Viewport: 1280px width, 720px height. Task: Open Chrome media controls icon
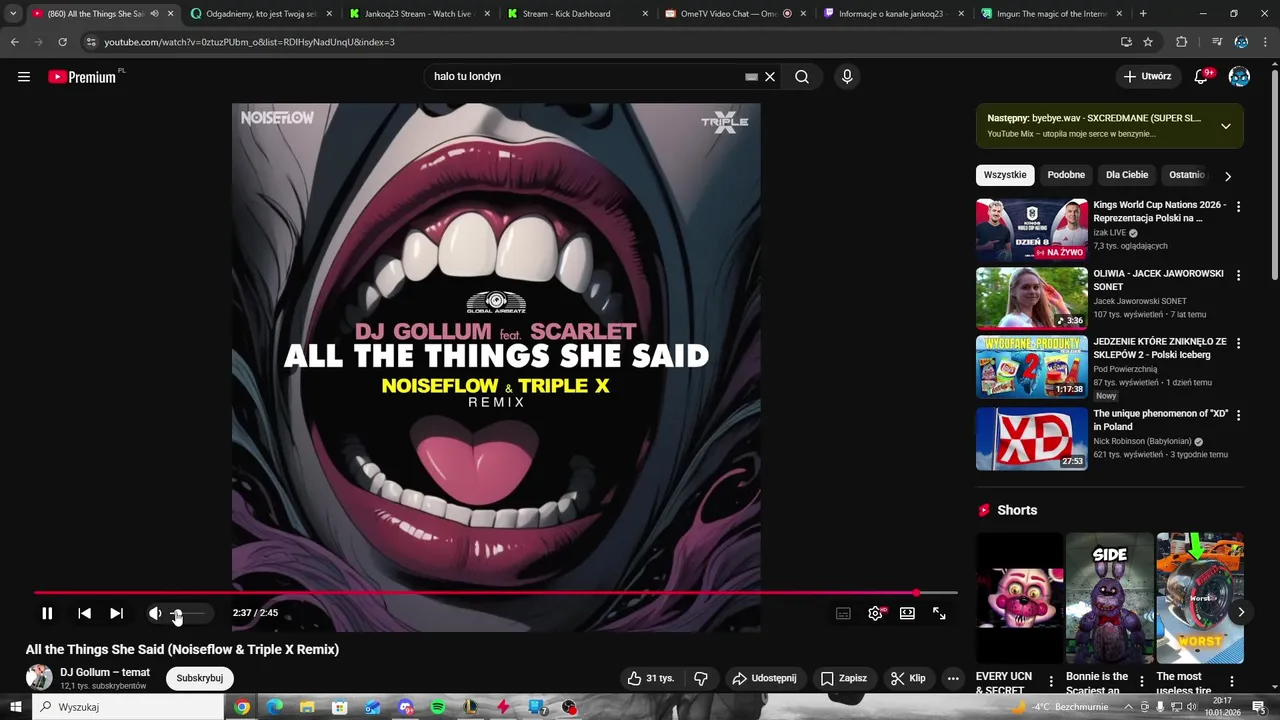tap(1217, 42)
